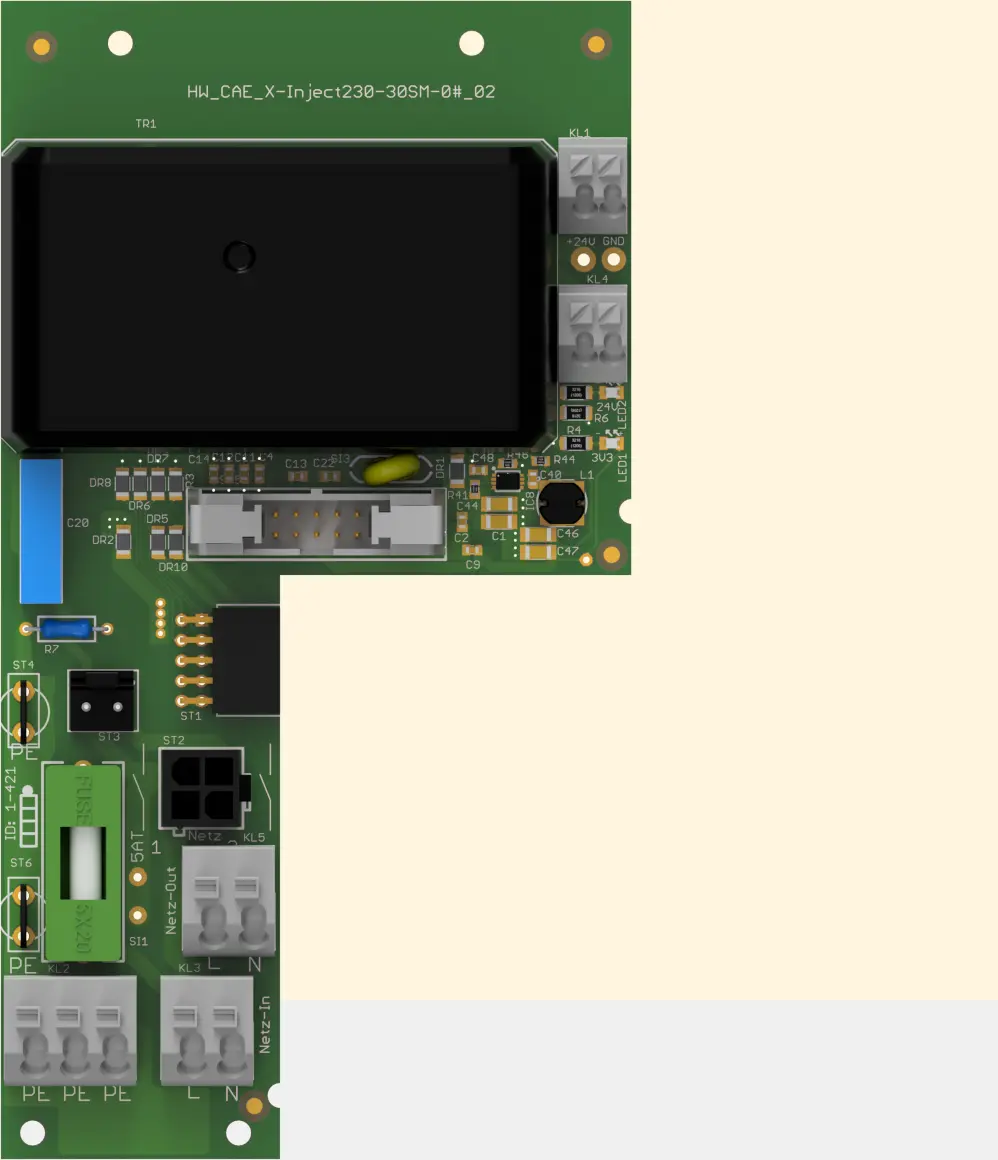Click the blue R7 resistor
998x1160 pixels.
point(66,628)
